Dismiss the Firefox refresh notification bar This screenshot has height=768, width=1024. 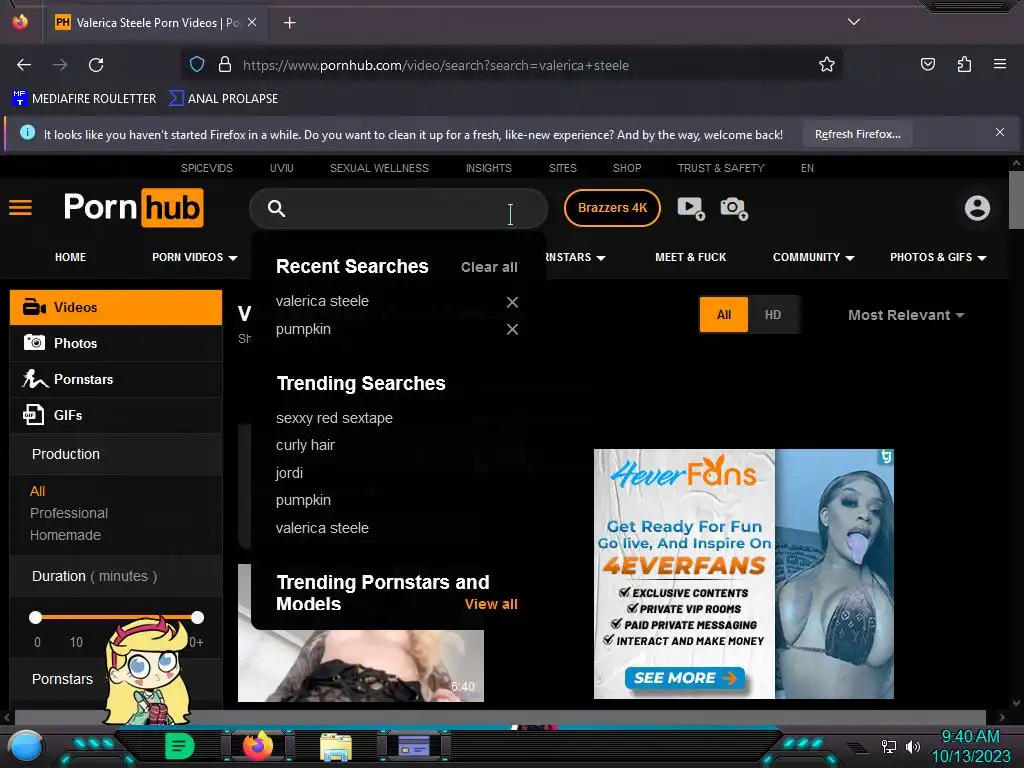point(1000,132)
